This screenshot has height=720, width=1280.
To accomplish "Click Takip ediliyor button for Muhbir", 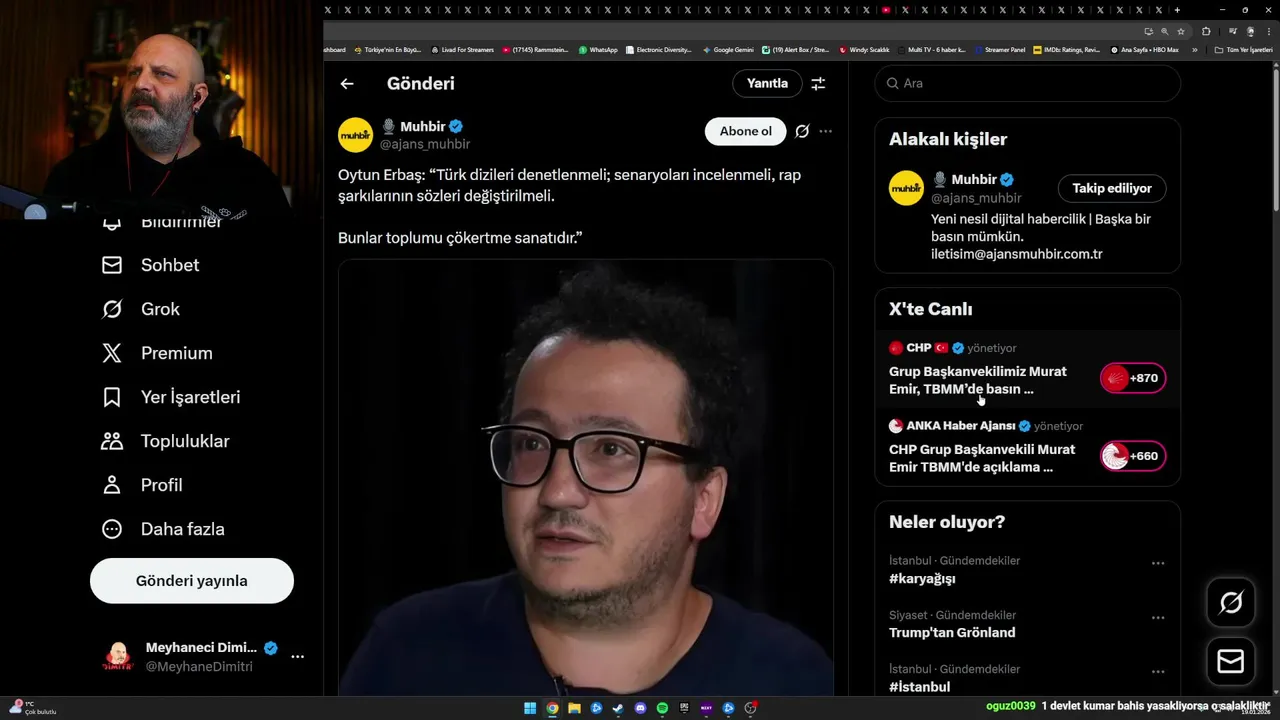I will 1112,188.
